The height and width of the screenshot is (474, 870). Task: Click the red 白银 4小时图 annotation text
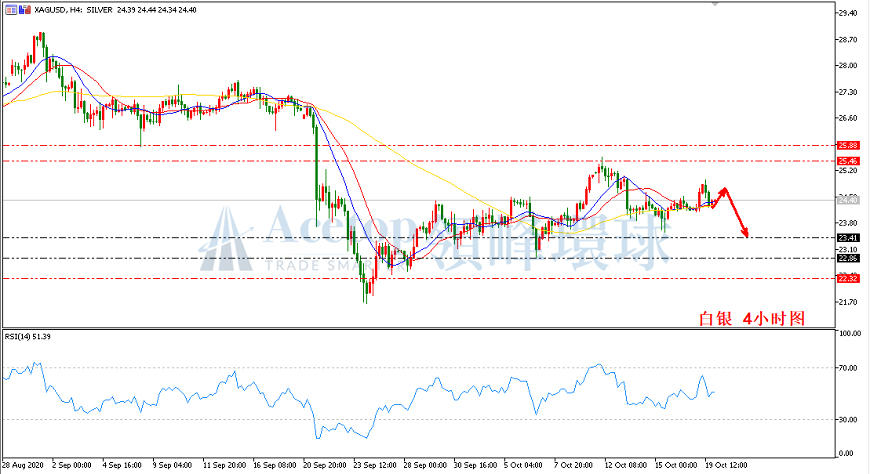(751, 318)
